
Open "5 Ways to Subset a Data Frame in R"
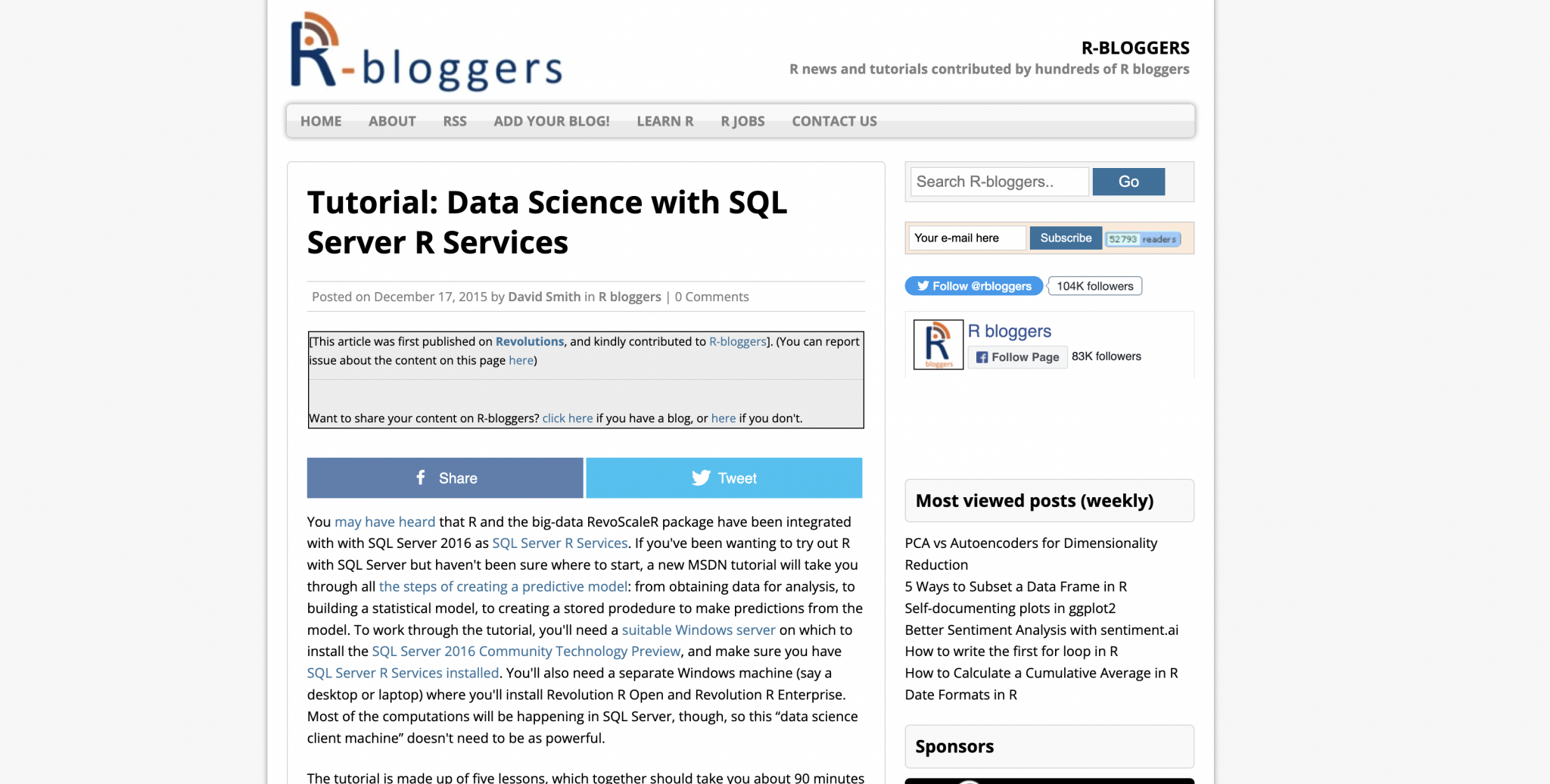1016,586
